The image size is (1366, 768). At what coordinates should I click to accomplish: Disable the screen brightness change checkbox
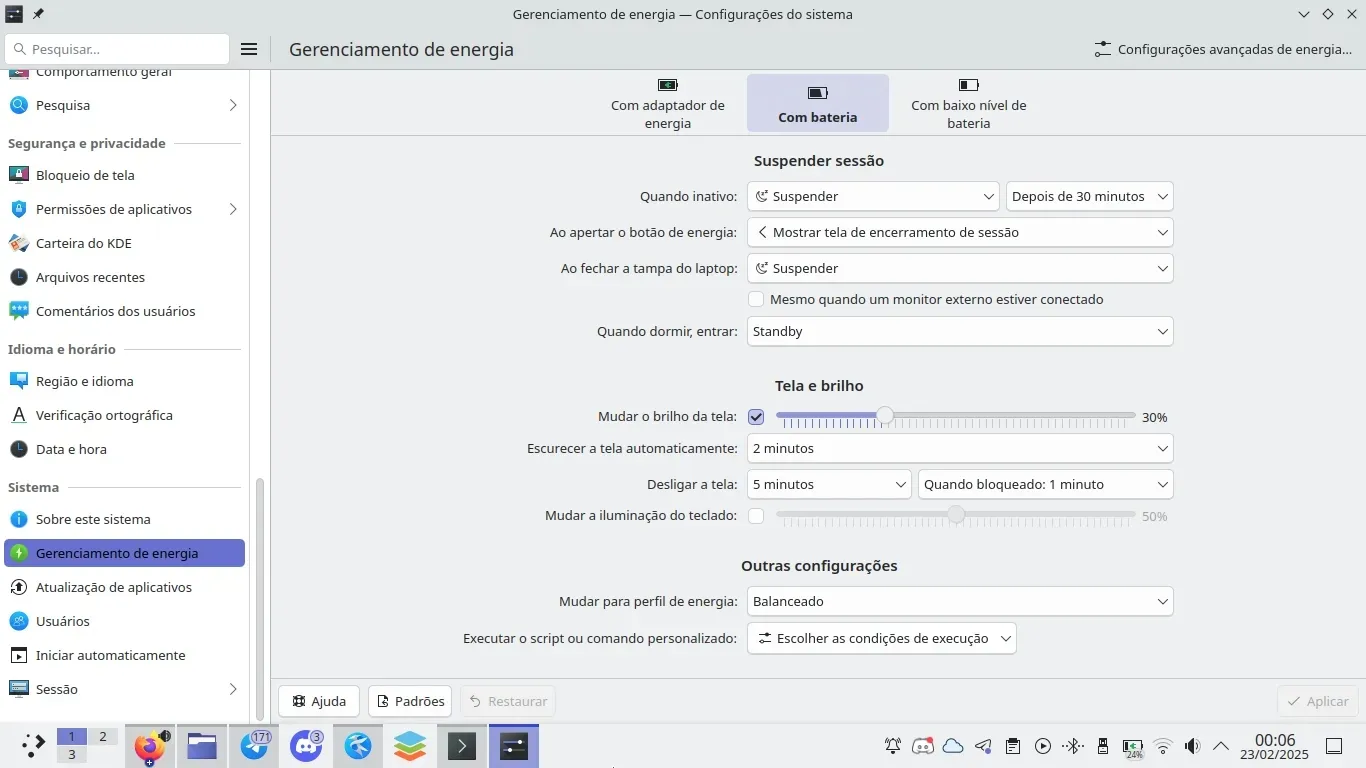coord(756,417)
